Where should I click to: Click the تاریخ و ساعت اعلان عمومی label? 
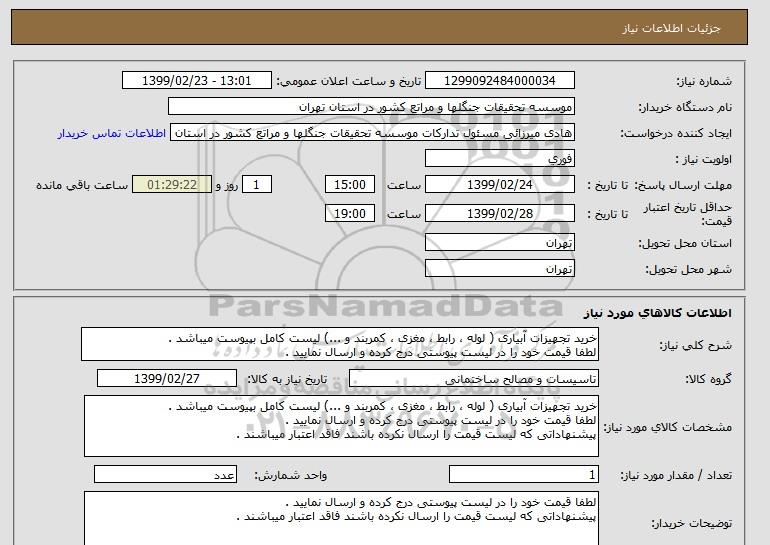point(348,81)
